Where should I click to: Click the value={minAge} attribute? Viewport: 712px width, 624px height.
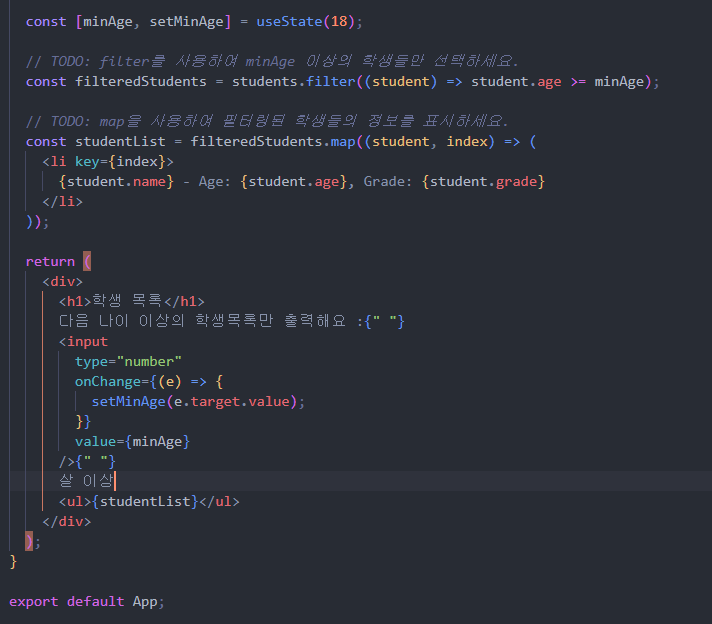tap(133, 441)
